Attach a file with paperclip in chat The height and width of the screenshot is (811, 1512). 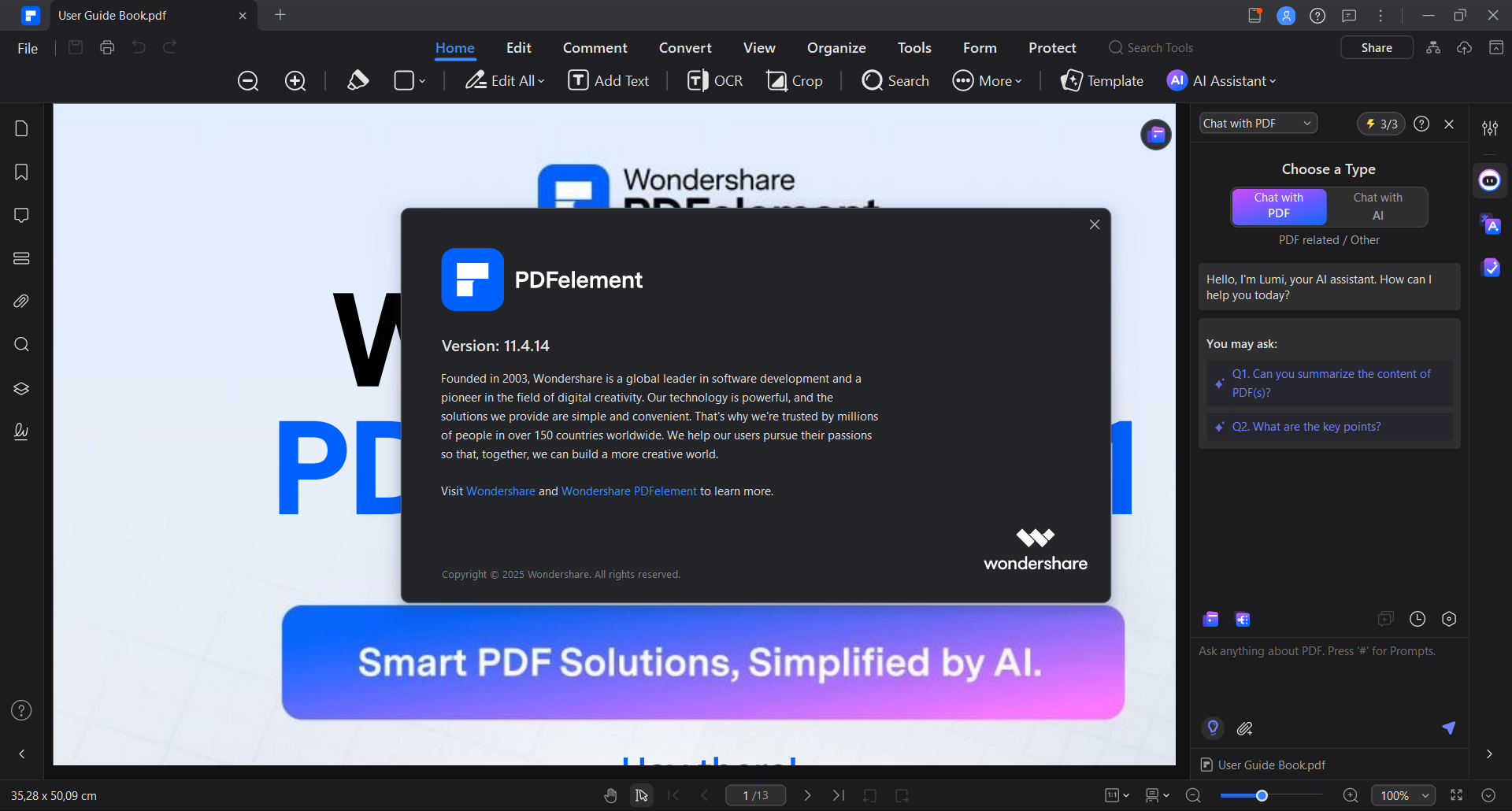(x=1244, y=728)
